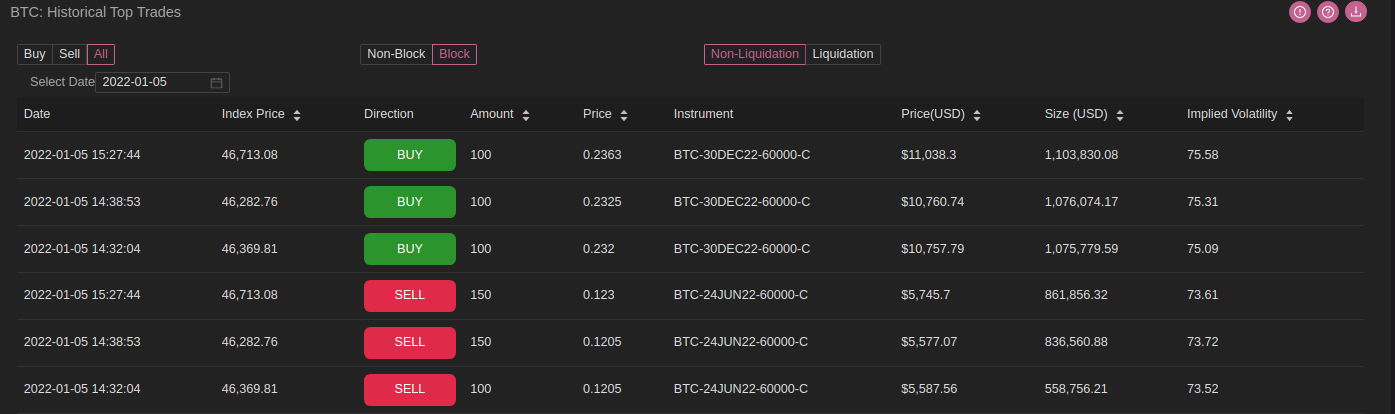Viewport: 1395px width, 414px height.
Task: Click size value 1,075,779.59
Action: [1081, 249]
